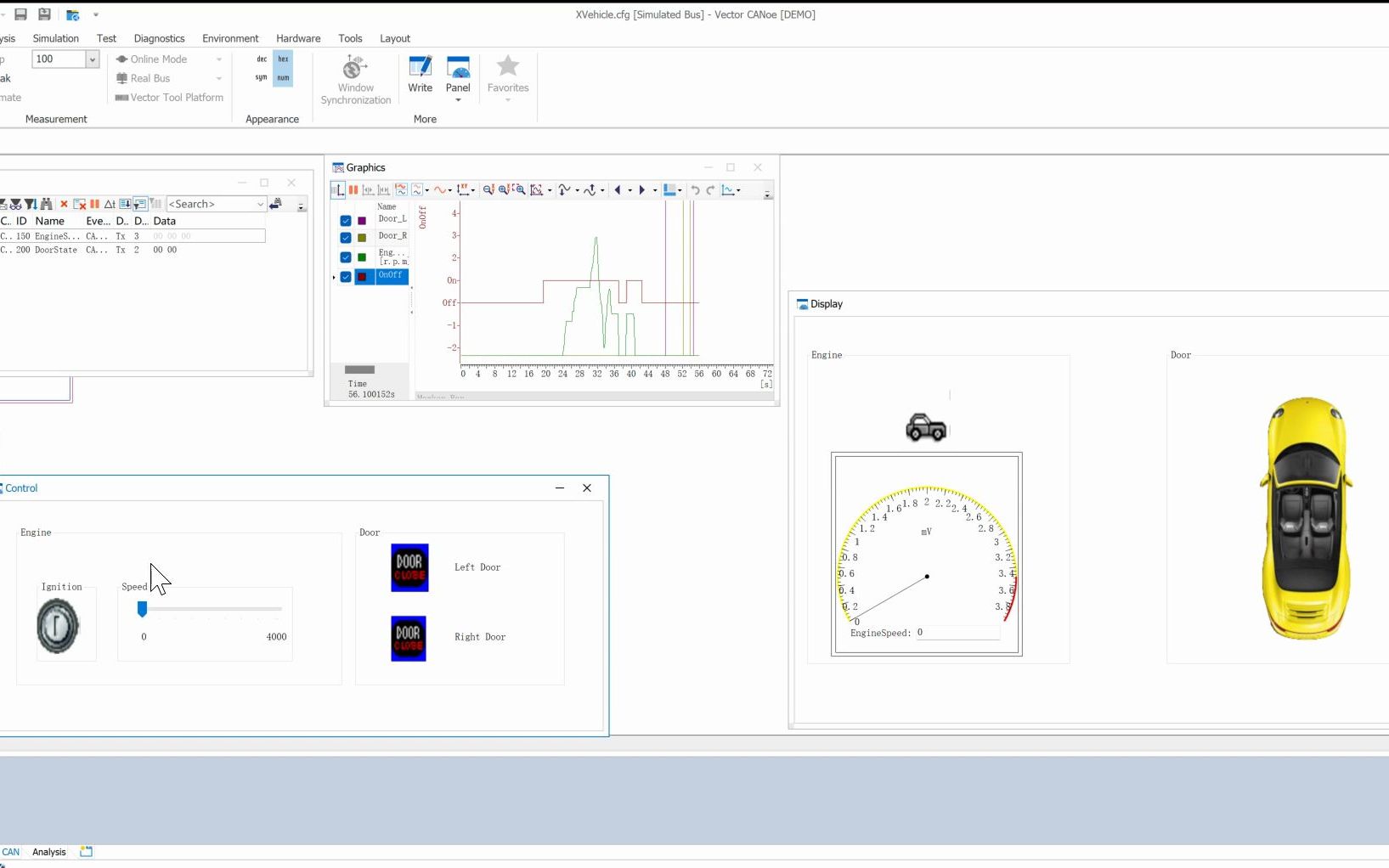Select the DoorState row in Trace

(x=133, y=250)
